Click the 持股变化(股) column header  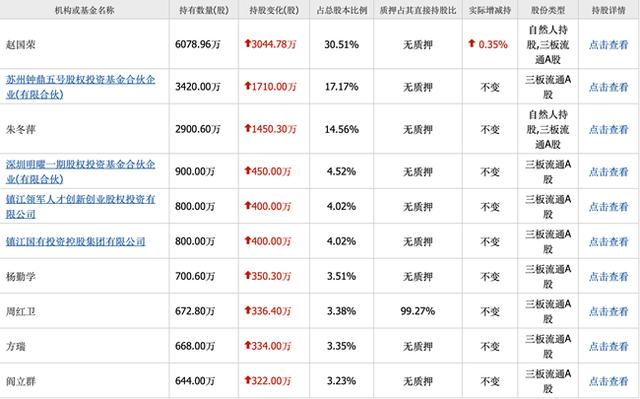[274, 10]
